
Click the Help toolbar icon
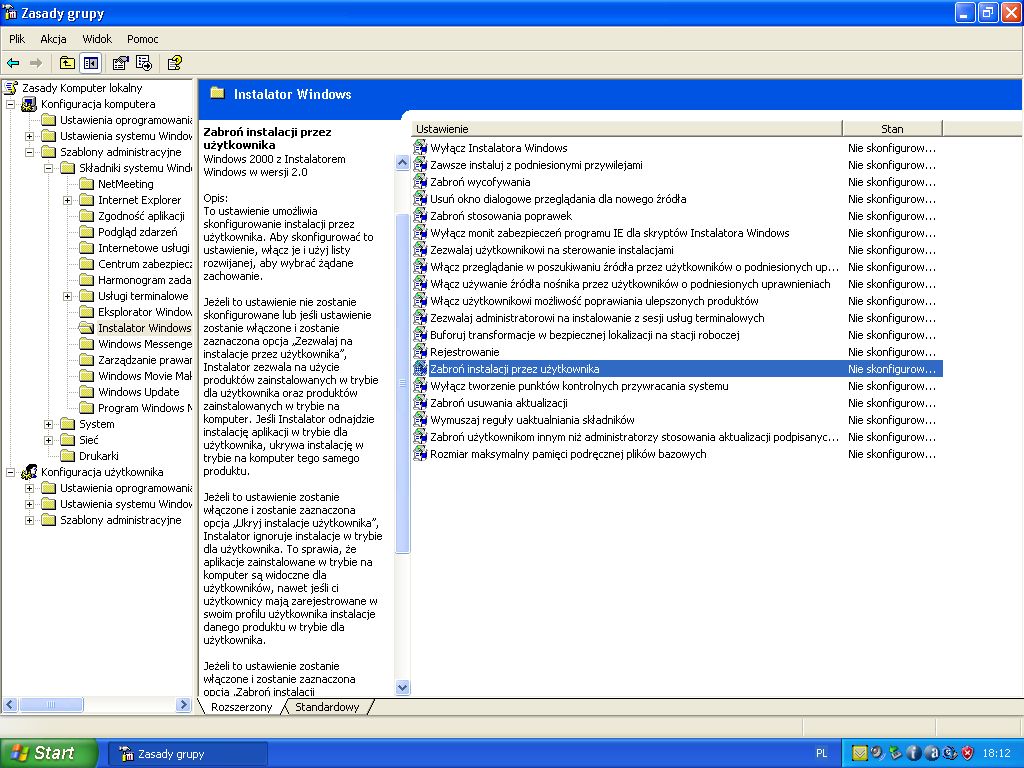[x=174, y=63]
